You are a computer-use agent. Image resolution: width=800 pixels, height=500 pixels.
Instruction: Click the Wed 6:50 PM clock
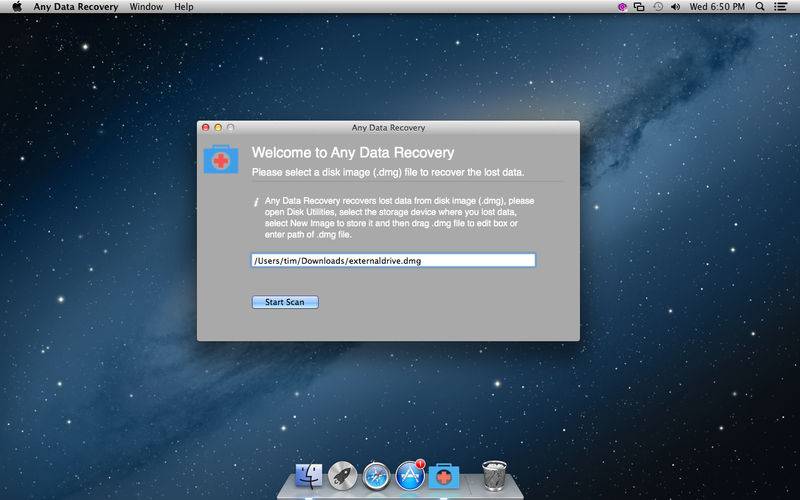click(x=717, y=7)
